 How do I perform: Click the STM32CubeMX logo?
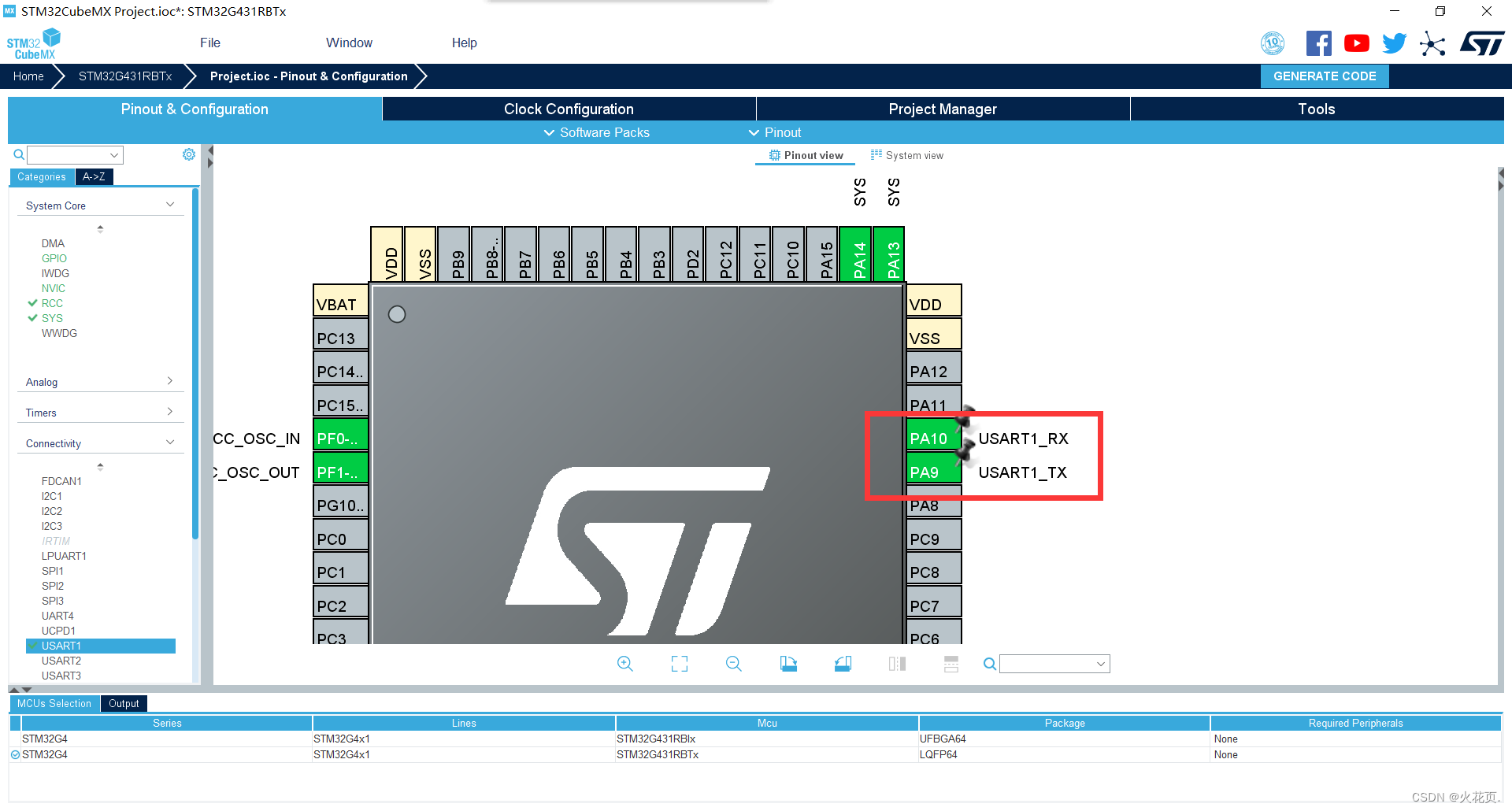click(34, 43)
